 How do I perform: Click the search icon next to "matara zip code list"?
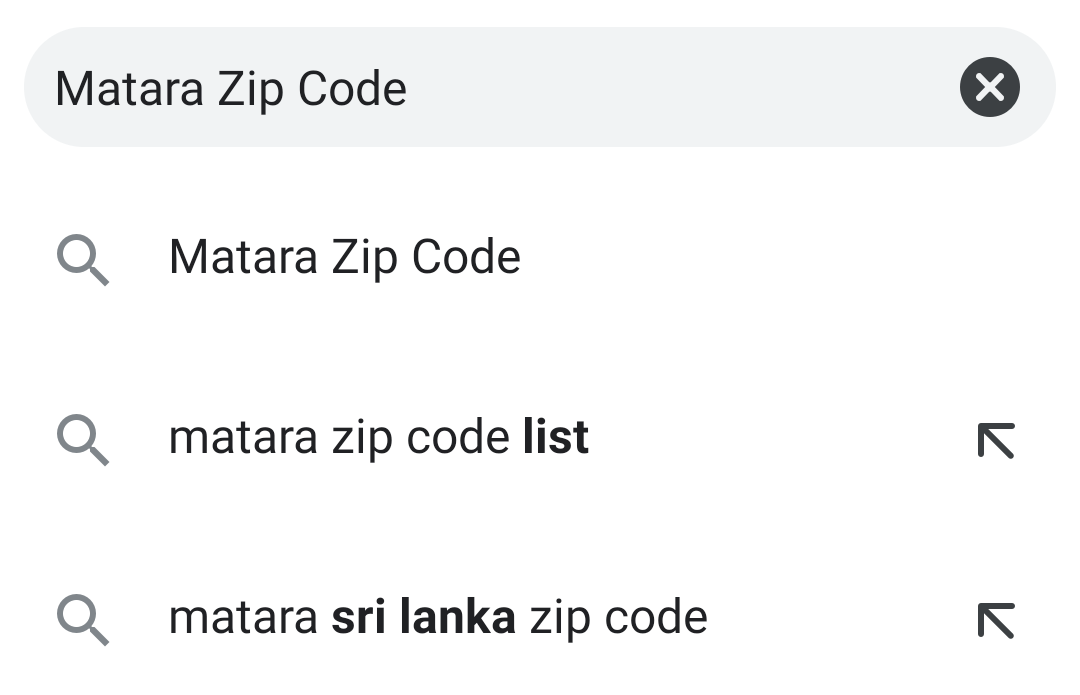tap(83, 440)
